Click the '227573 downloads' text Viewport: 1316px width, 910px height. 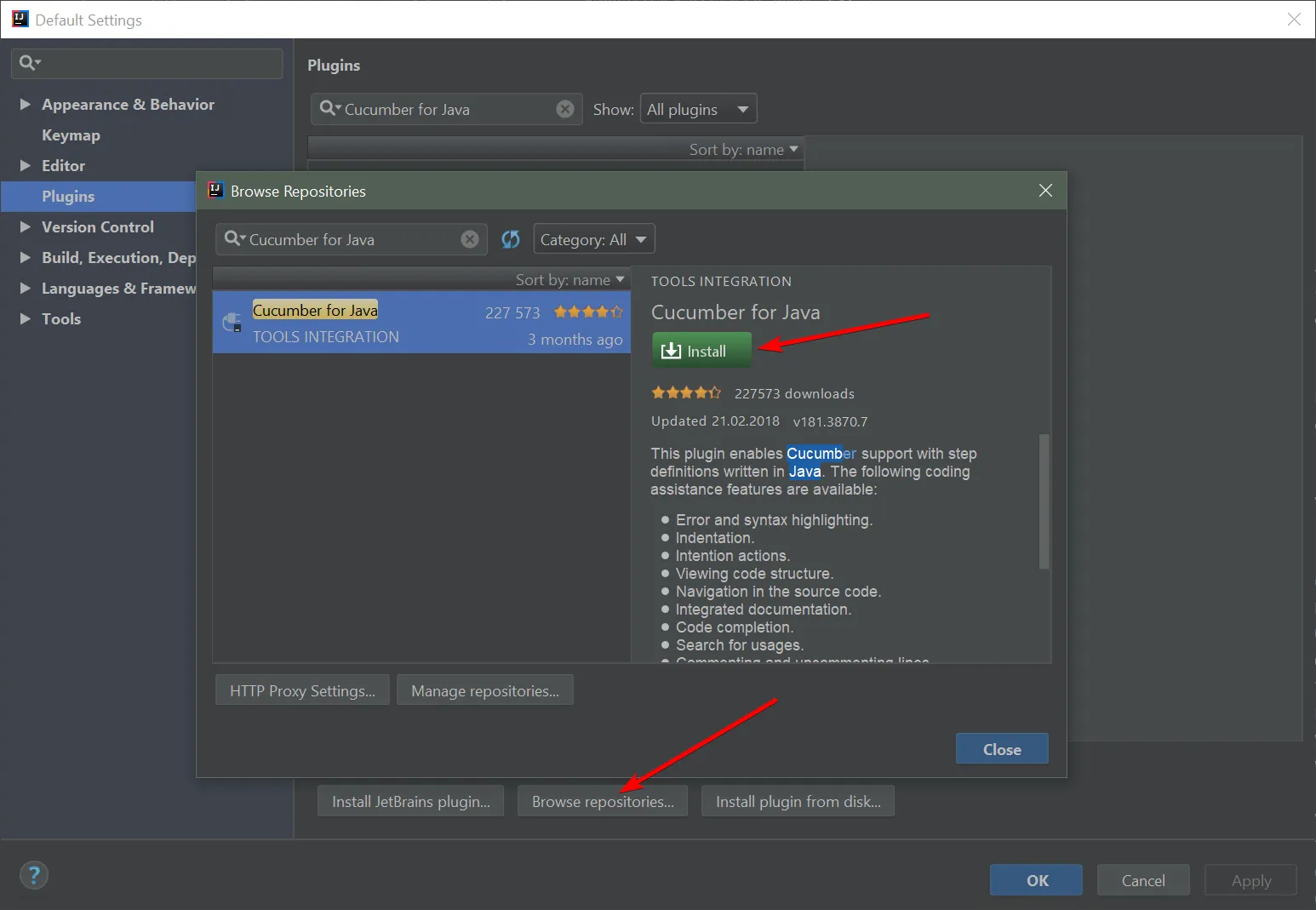[794, 393]
